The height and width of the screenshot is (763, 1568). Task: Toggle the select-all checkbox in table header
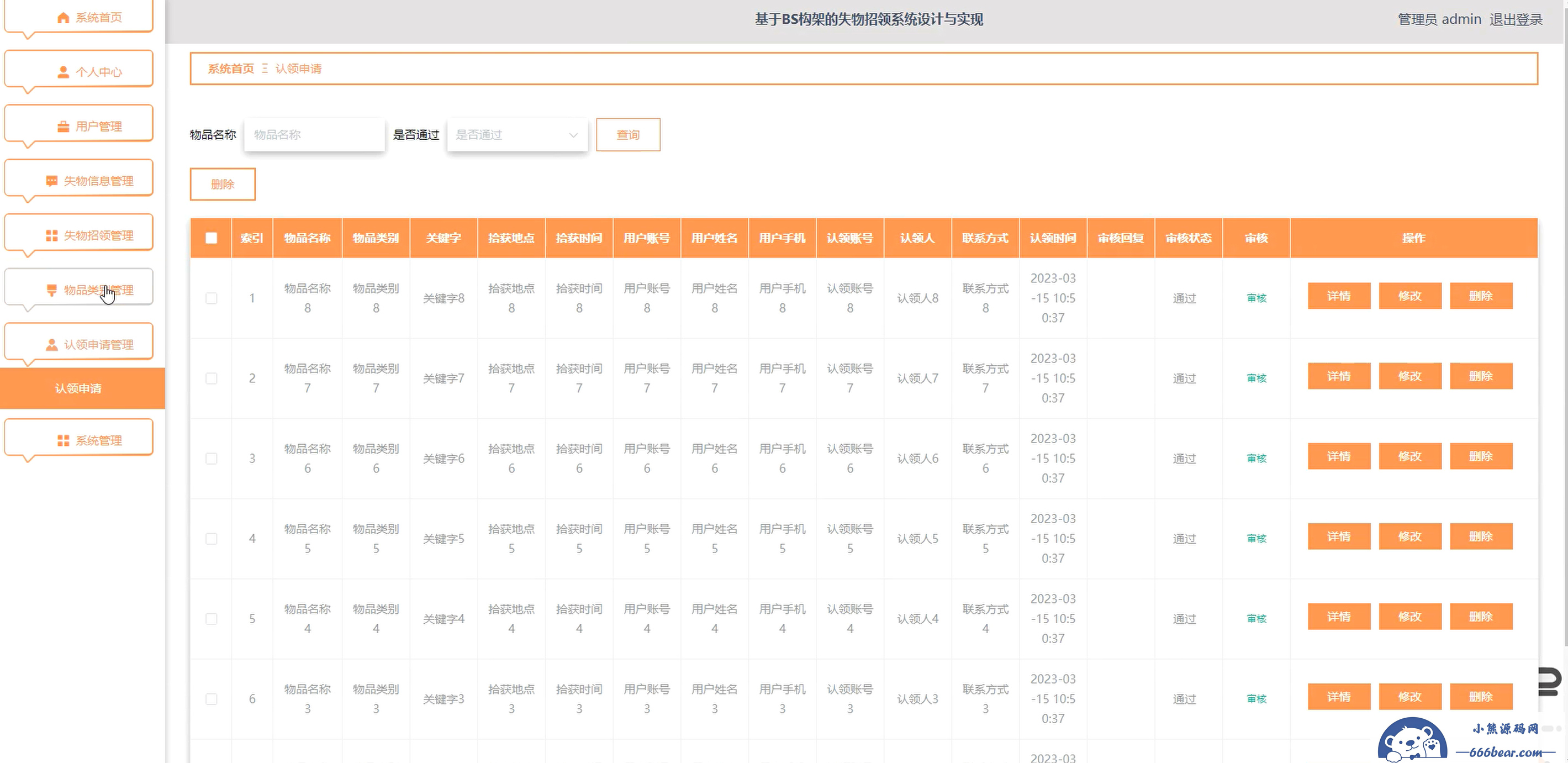click(x=211, y=238)
